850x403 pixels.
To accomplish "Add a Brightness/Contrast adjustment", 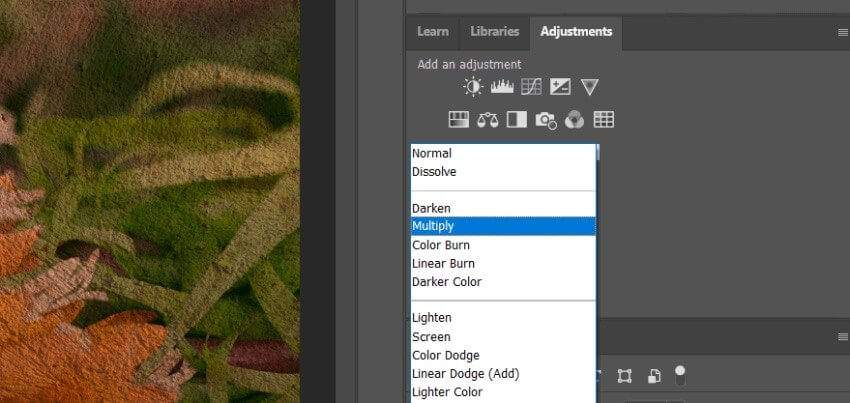I will (473, 87).
